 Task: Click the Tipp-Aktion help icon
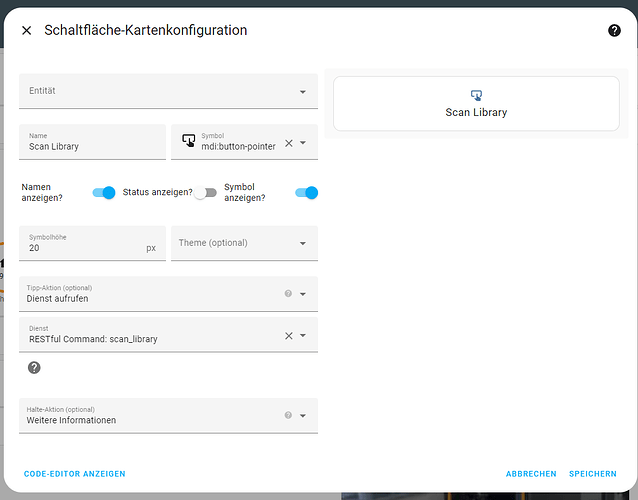click(x=288, y=294)
